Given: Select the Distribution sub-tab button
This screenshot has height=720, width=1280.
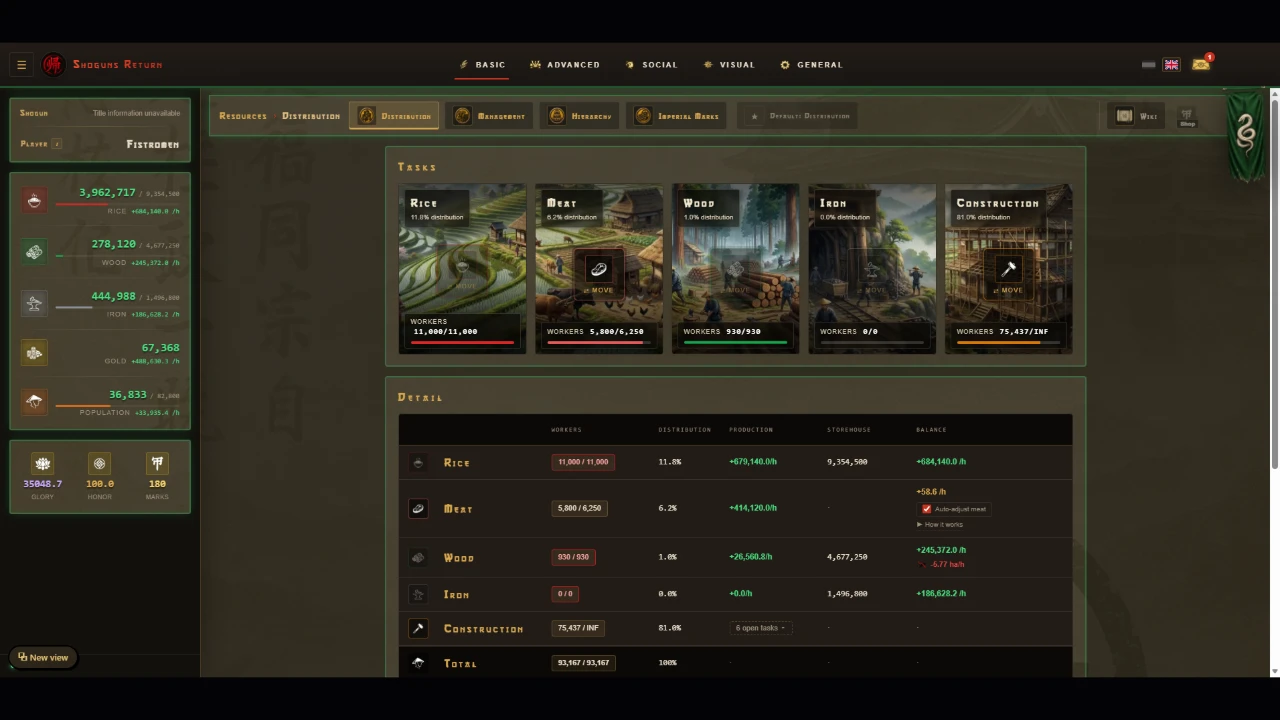Looking at the screenshot, I should [394, 116].
